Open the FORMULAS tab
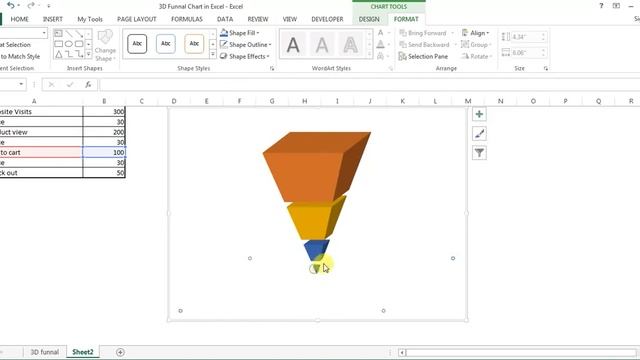 (187, 19)
